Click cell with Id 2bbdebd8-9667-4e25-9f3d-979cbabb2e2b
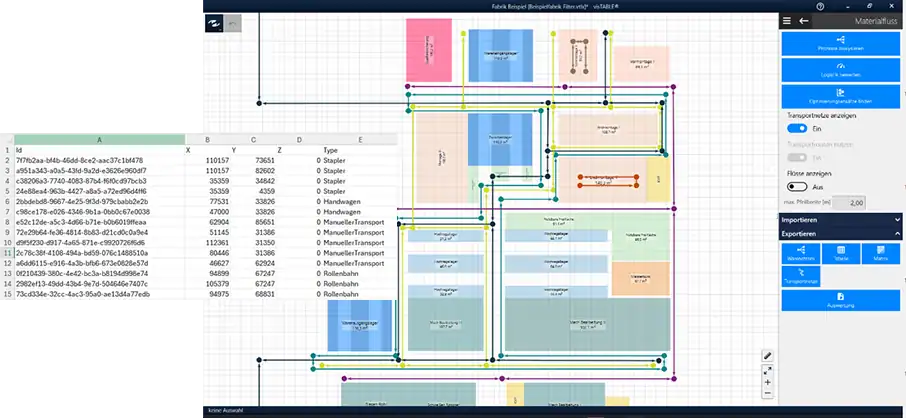The height and width of the screenshot is (418, 906). 99,201
